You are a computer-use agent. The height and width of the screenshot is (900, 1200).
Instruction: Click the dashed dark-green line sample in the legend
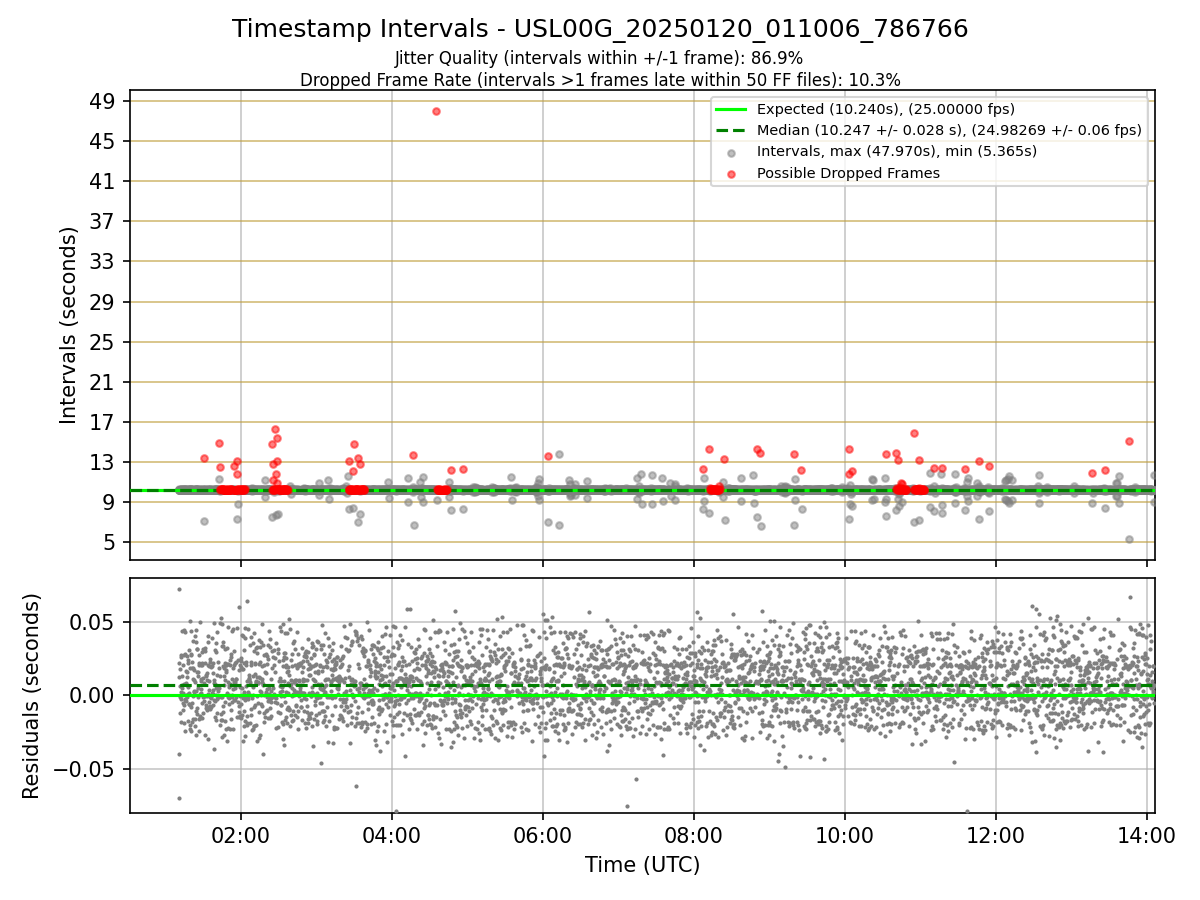tap(731, 130)
